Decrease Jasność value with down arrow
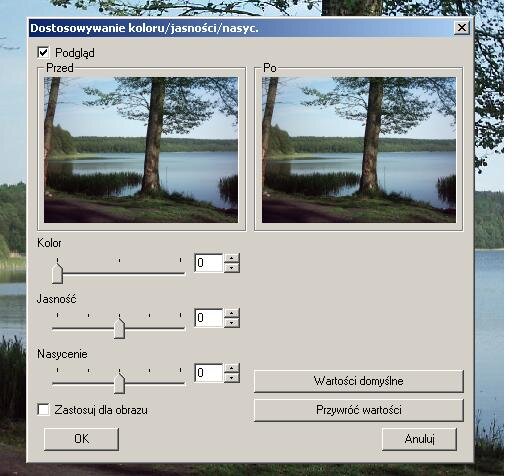The height and width of the screenshot is (476, 512). (x=232, y=322)
